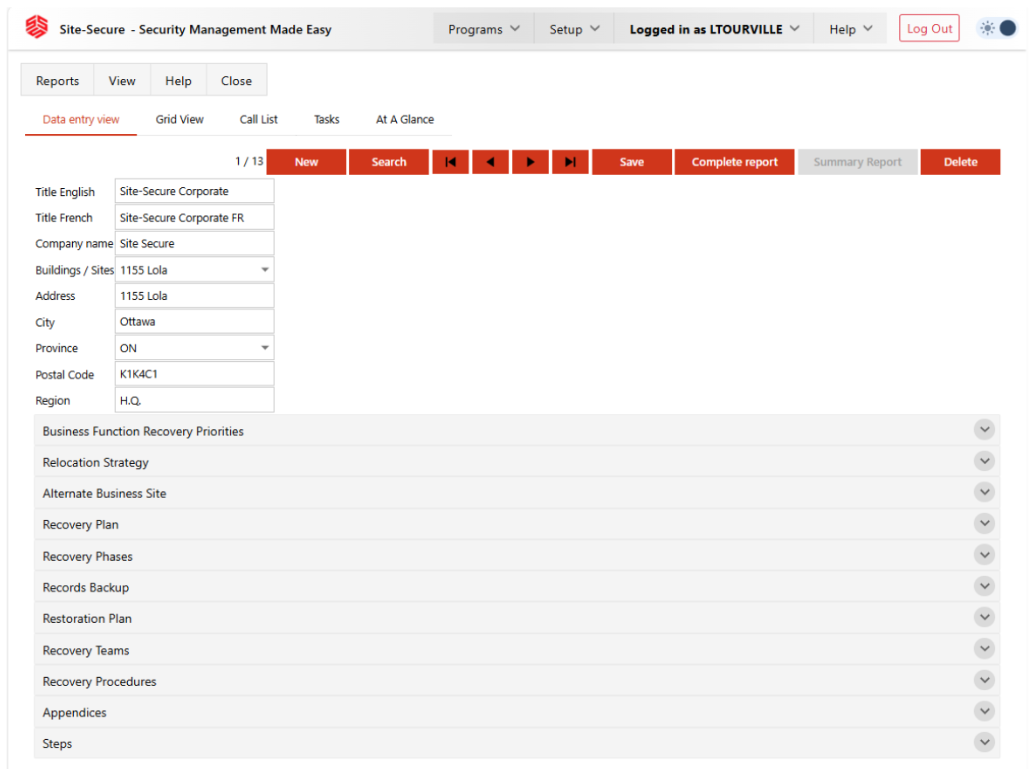Screen dimensions: 1035x769
Task: Open the Province dropdown
Action: point(265,348)
